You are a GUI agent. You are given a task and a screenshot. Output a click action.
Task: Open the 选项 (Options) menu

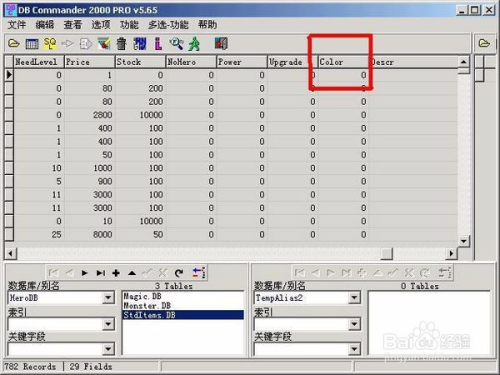[101, 25]
